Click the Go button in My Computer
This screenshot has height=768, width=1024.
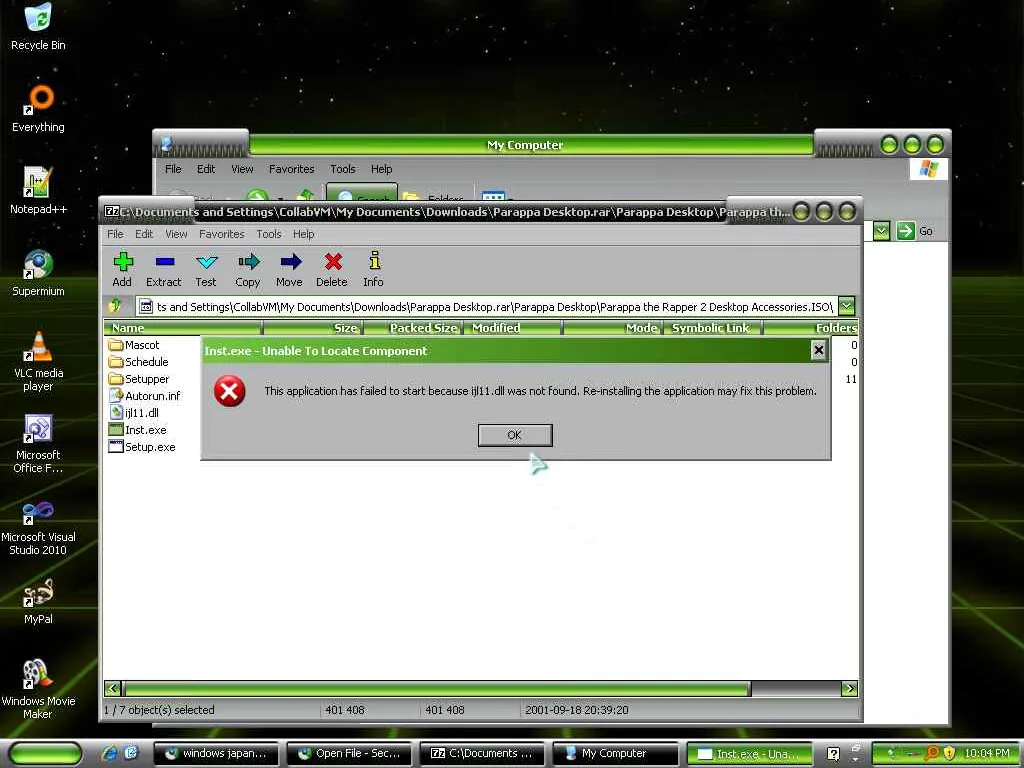pyautogui.click(x=916, y=231)
